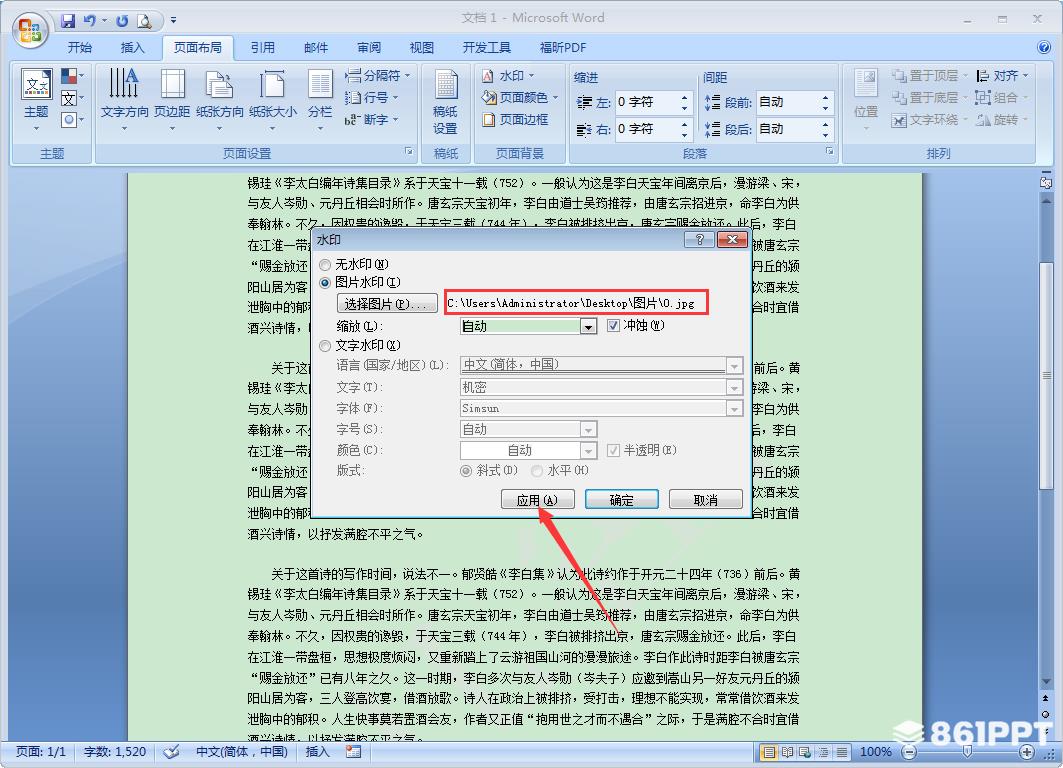This screenshot has height=768, width=1063.
Task: Select 斜式 diagonal layout radio
Action: 466,470
